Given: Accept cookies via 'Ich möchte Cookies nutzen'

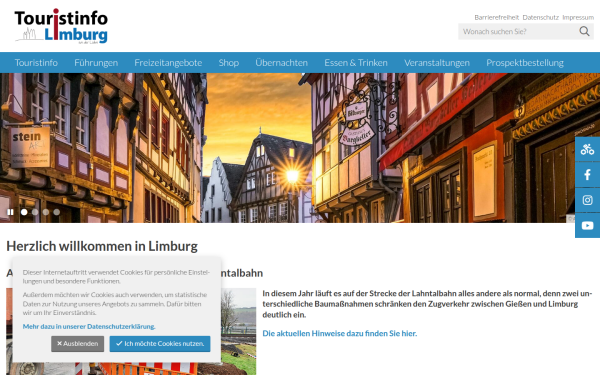Looking at the screenshot, I should pyautogui.click(x=160, y=344).
